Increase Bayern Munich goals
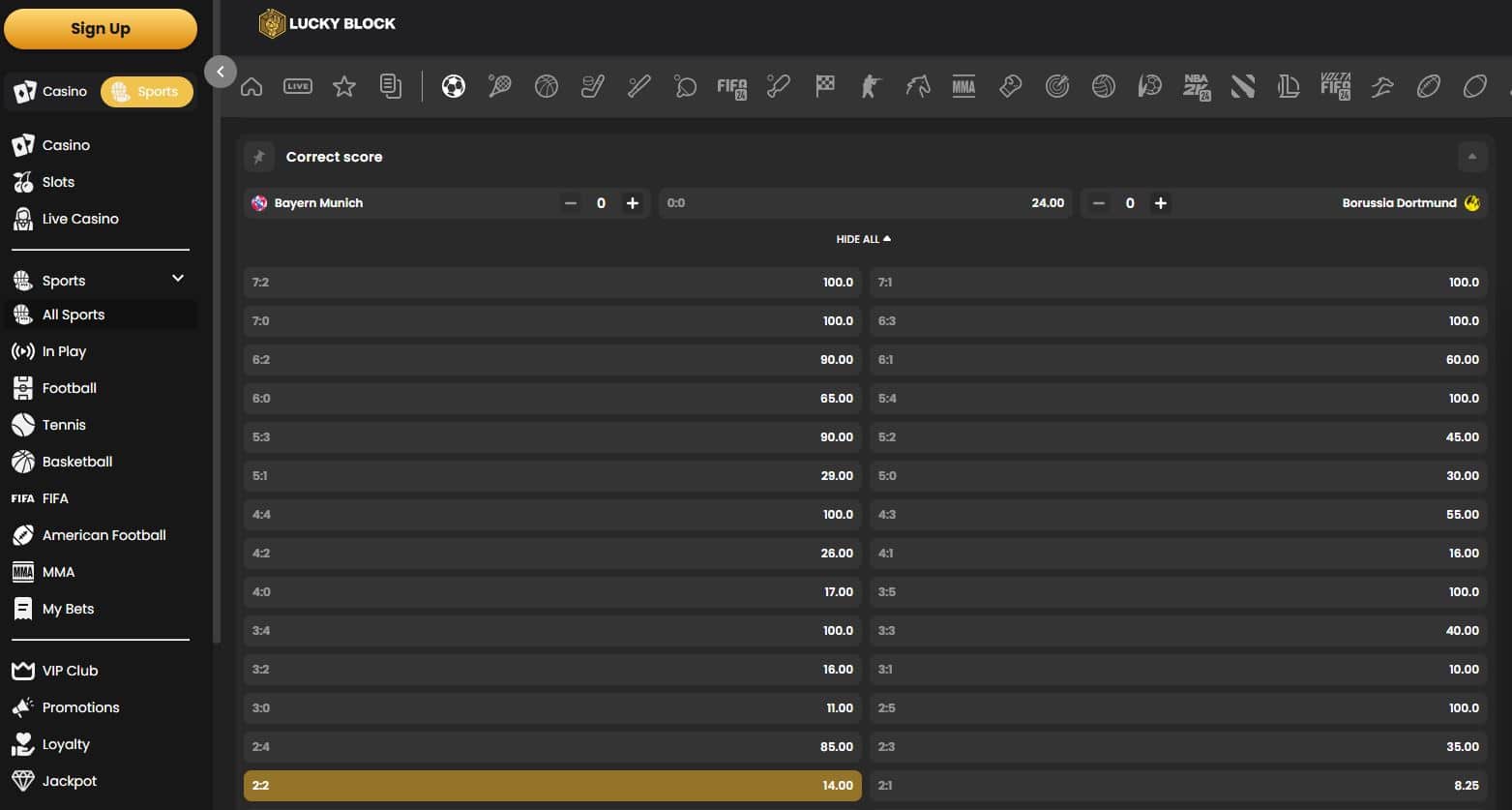1512x810 pixels. pyautogui.click(x=633, y=203)
